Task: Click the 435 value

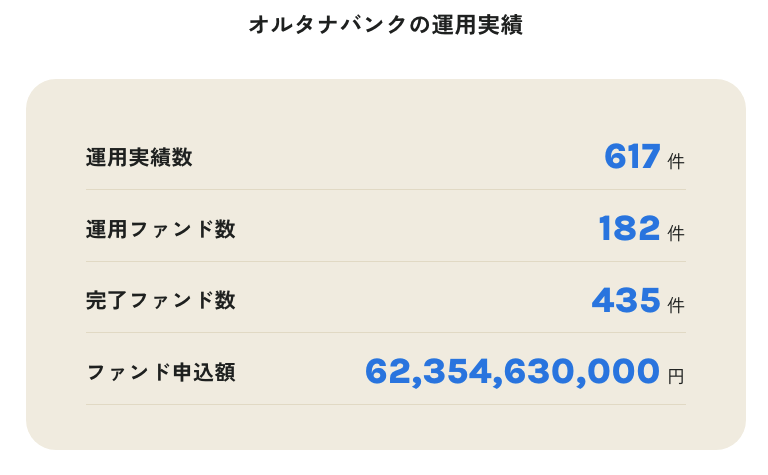Action: point(626,300)
